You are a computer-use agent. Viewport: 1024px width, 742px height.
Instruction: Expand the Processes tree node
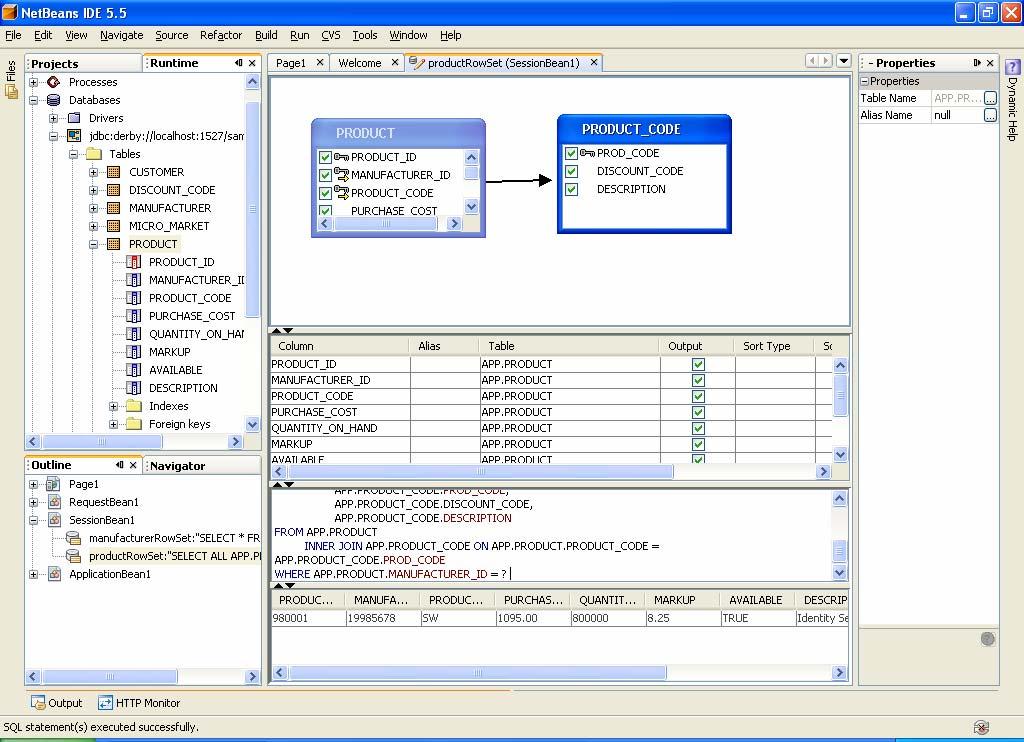(34, 82)
